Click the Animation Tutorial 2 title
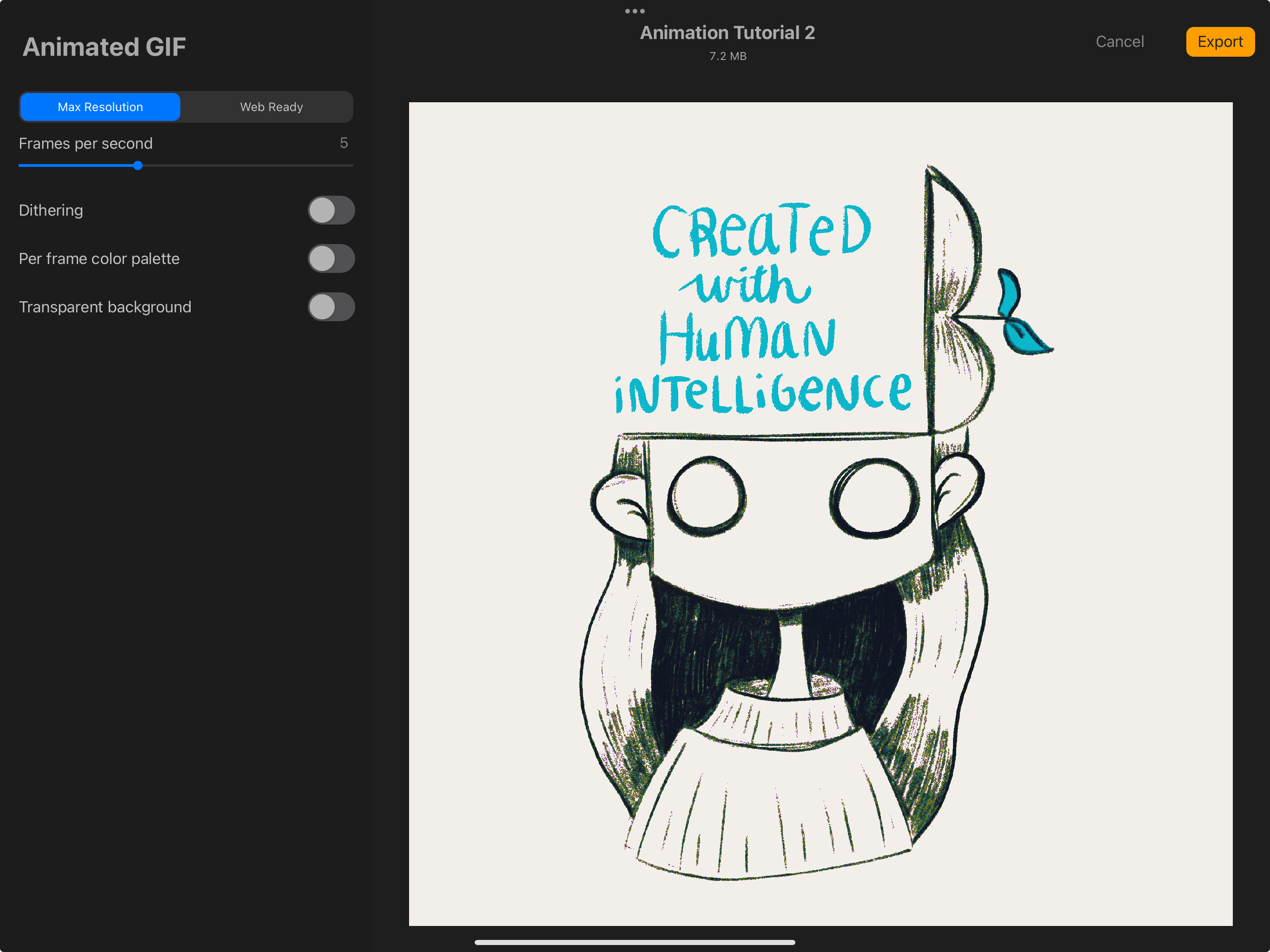Image resolution: width=1270 pixels, height=952 pixels. 727,33
